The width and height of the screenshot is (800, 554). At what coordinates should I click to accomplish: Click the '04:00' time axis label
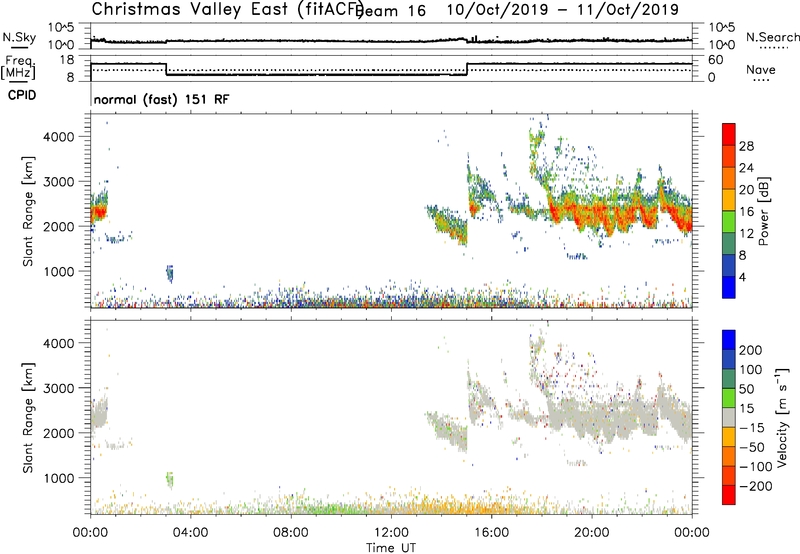pyautogui.click(x=190, y=533)
